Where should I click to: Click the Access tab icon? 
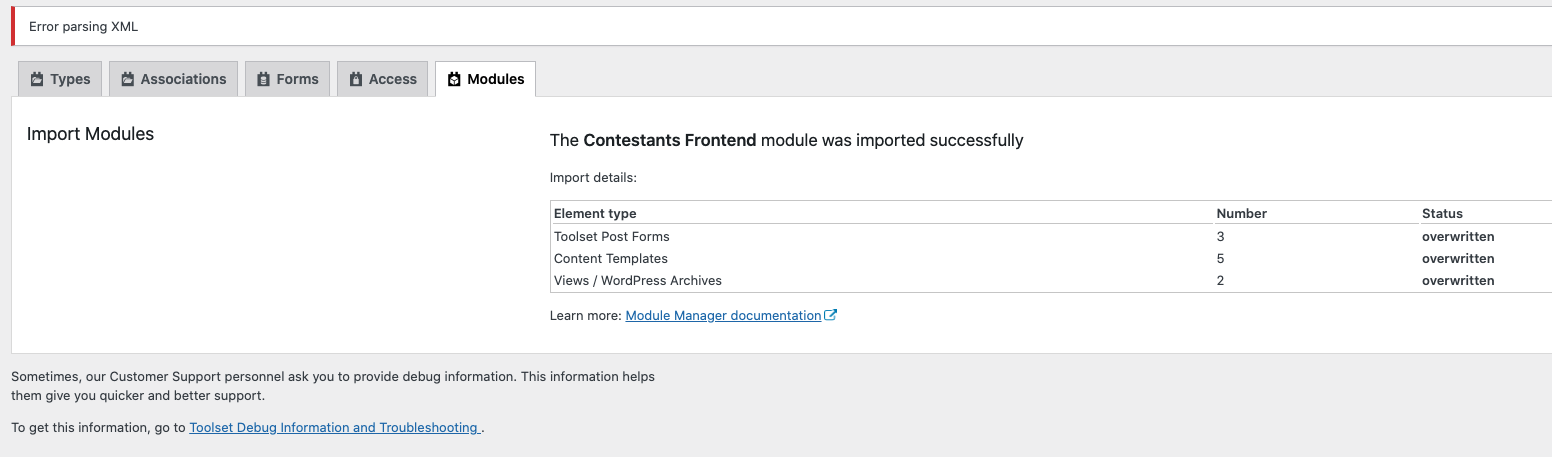356,79
